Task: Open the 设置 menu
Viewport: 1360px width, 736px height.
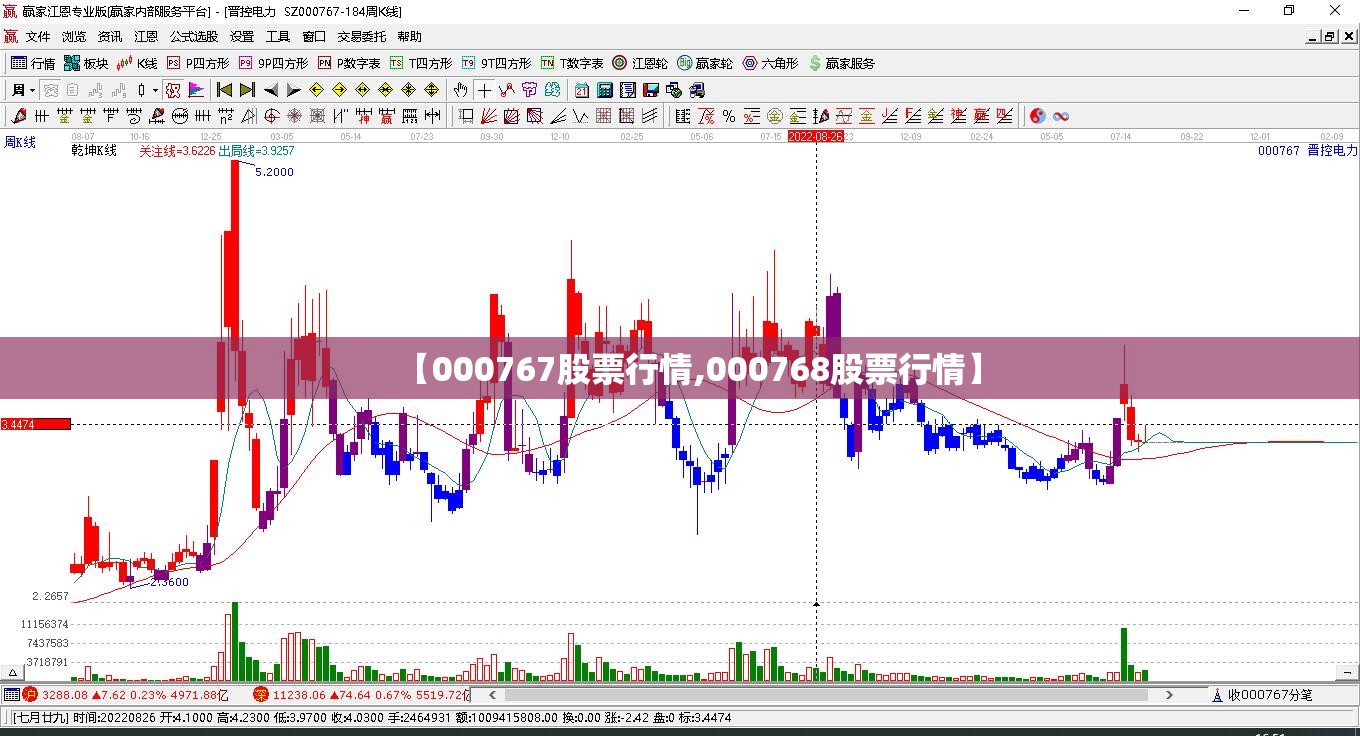Action: pos(242,37)
